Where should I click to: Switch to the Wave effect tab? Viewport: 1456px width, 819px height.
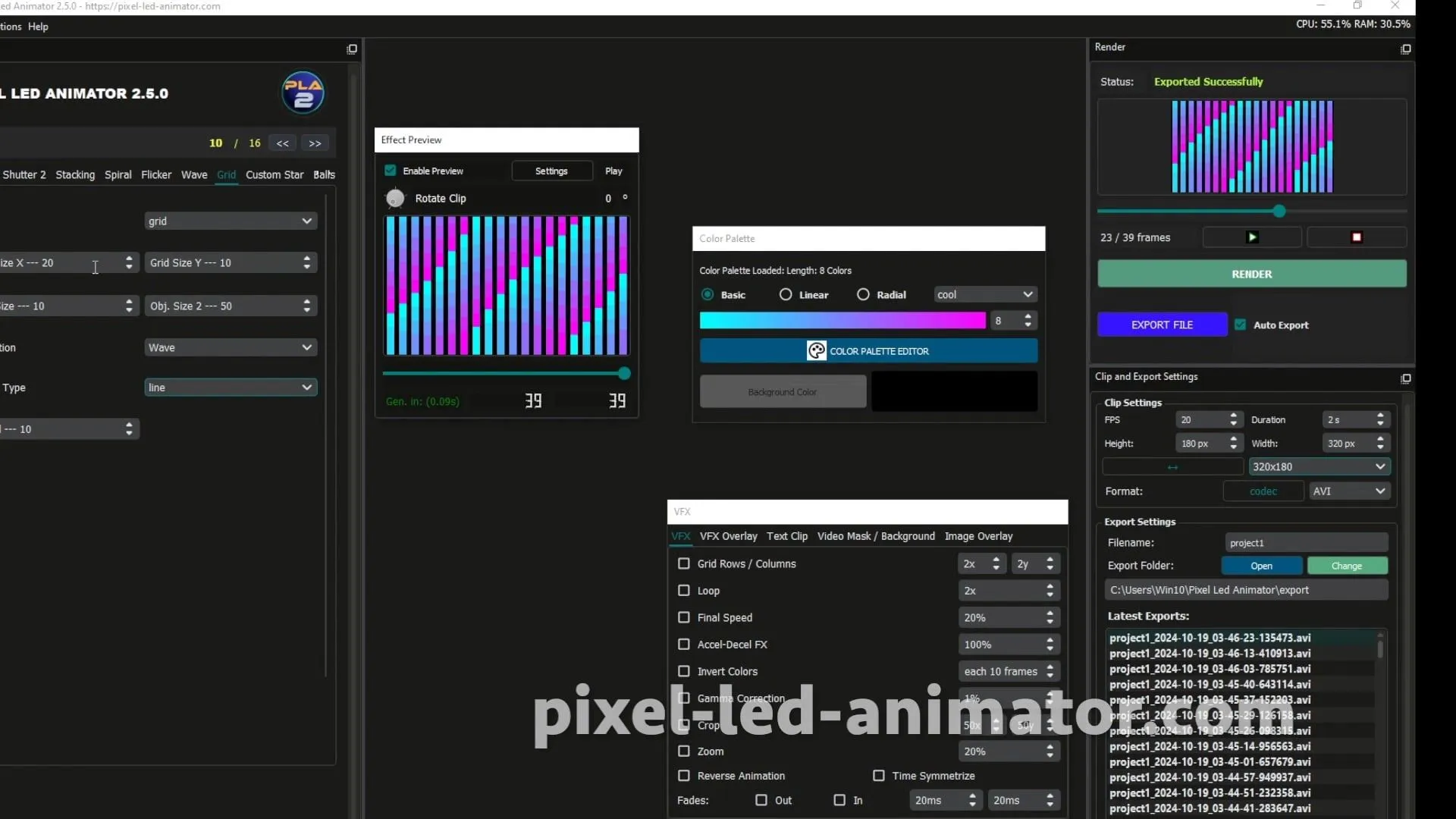(194, 174)
